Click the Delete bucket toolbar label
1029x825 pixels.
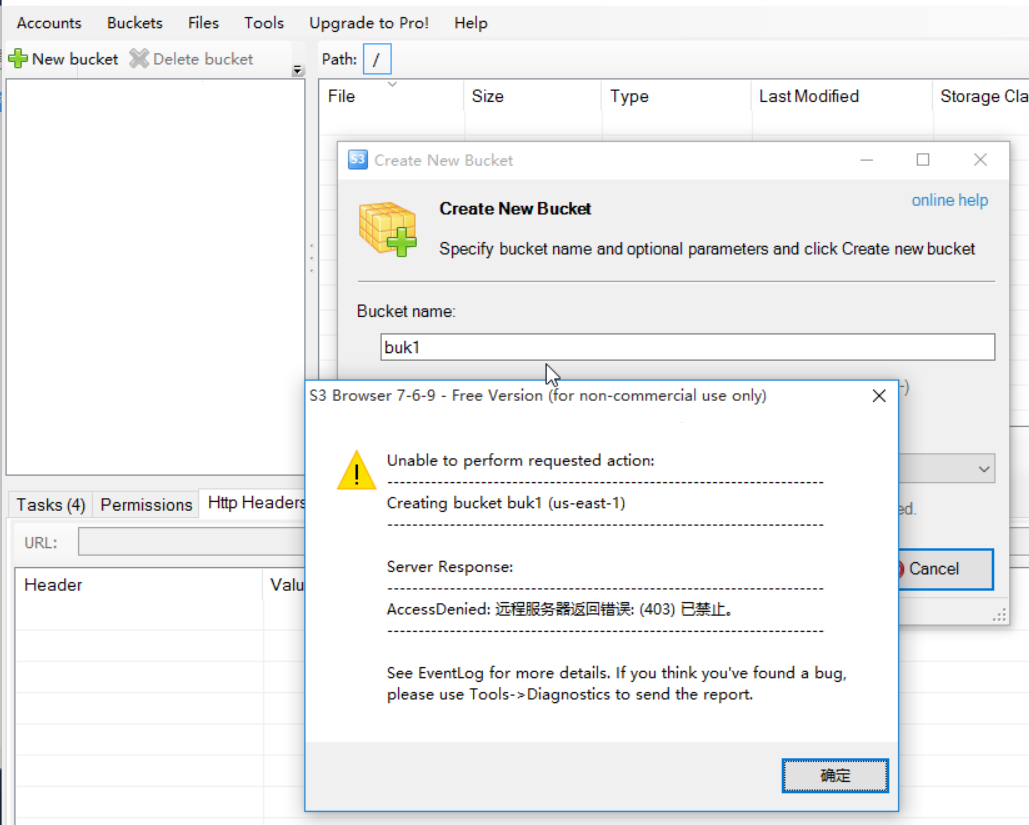coord(203,59)
